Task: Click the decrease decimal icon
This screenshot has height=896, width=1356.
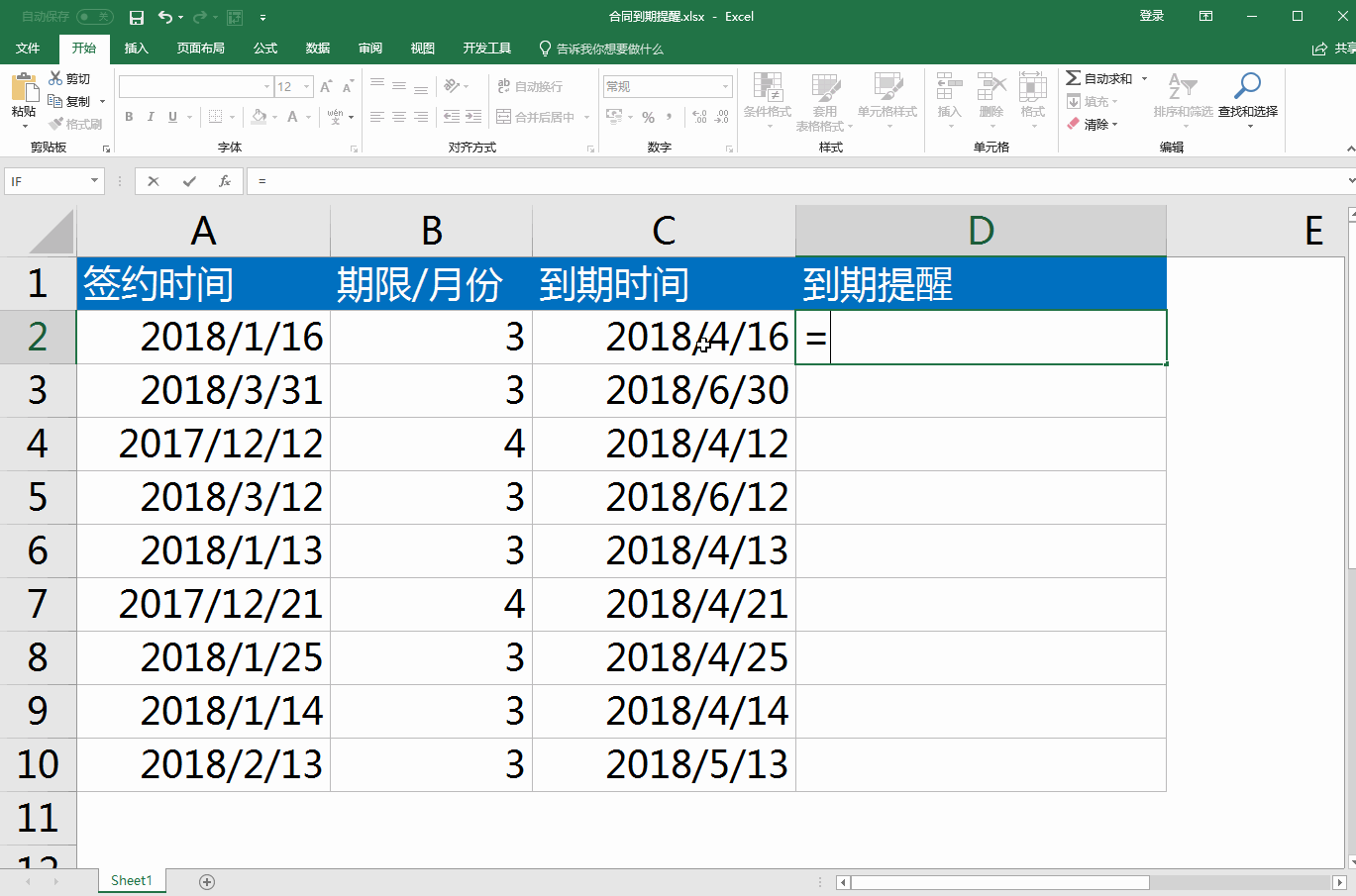Action: (x=722, y=117)
